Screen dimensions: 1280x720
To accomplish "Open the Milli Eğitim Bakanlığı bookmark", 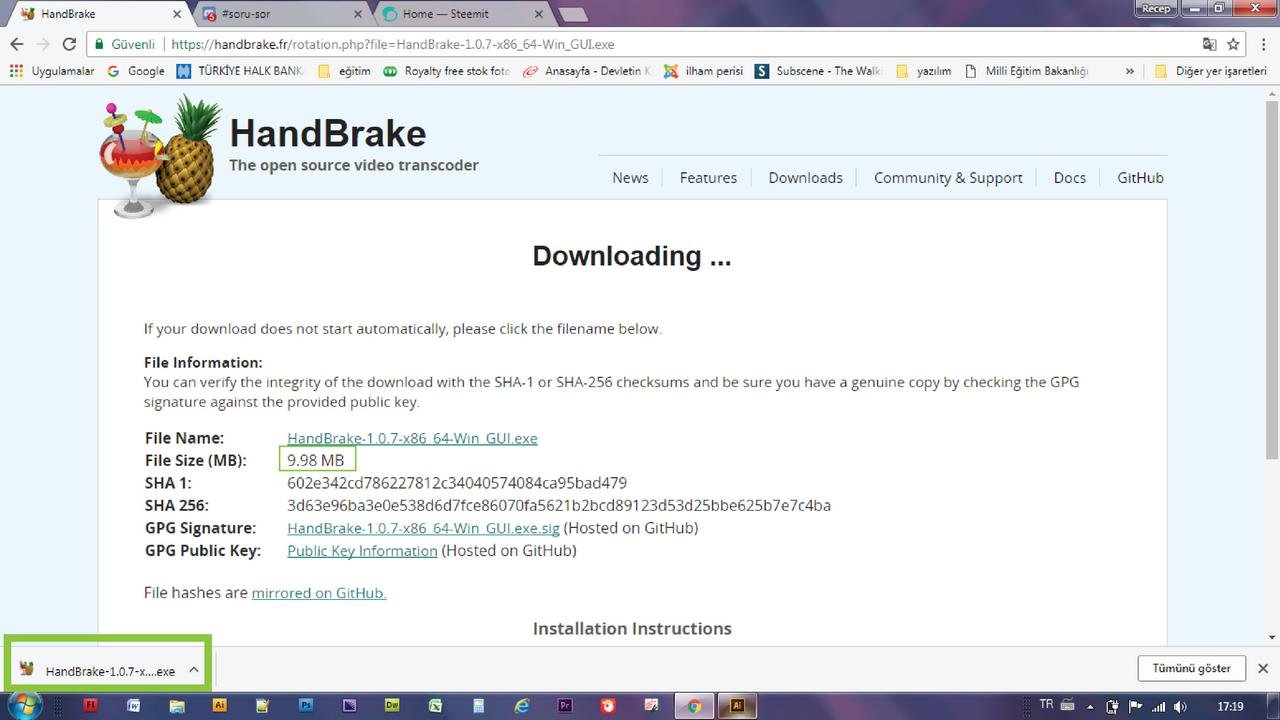I will coord(1026,71).
